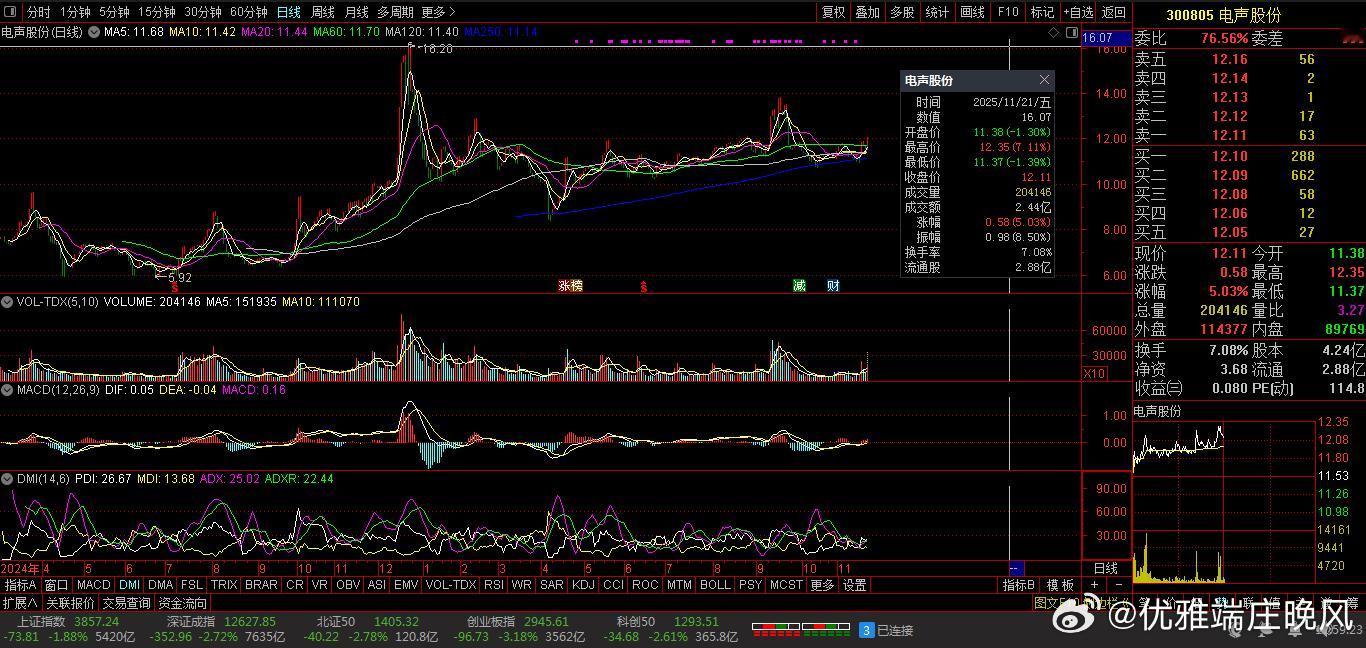
Task: Expand the 扩展 panel at bottom left
Action: 20,603
